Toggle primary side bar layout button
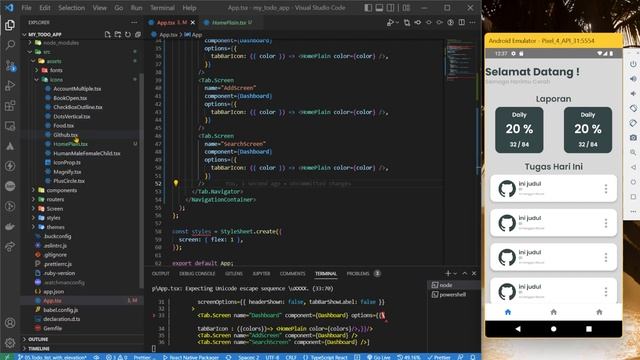 coord(368,8)
